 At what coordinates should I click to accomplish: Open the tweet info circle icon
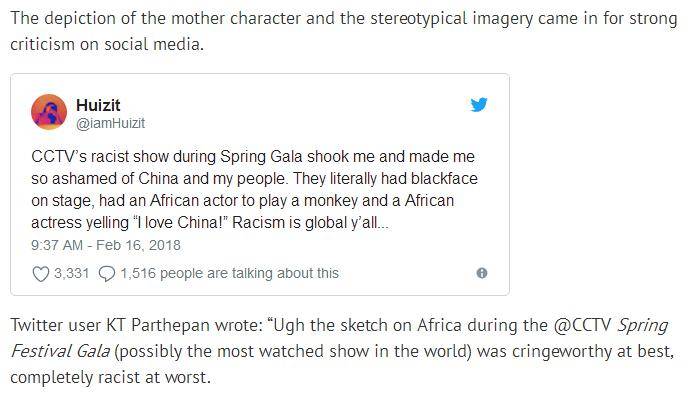[482, 273]
